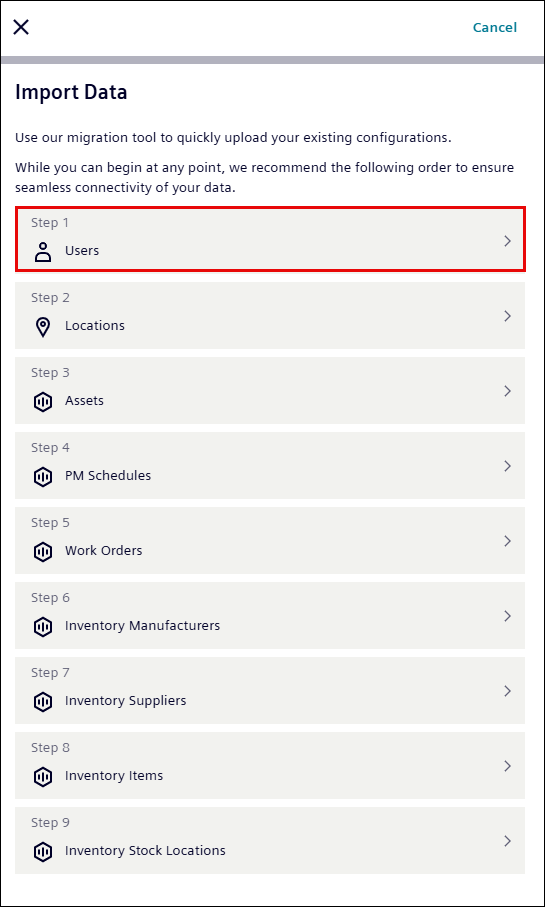
Task: Open the Inventory Items step chevron
Action: click(x=507, y=766)
